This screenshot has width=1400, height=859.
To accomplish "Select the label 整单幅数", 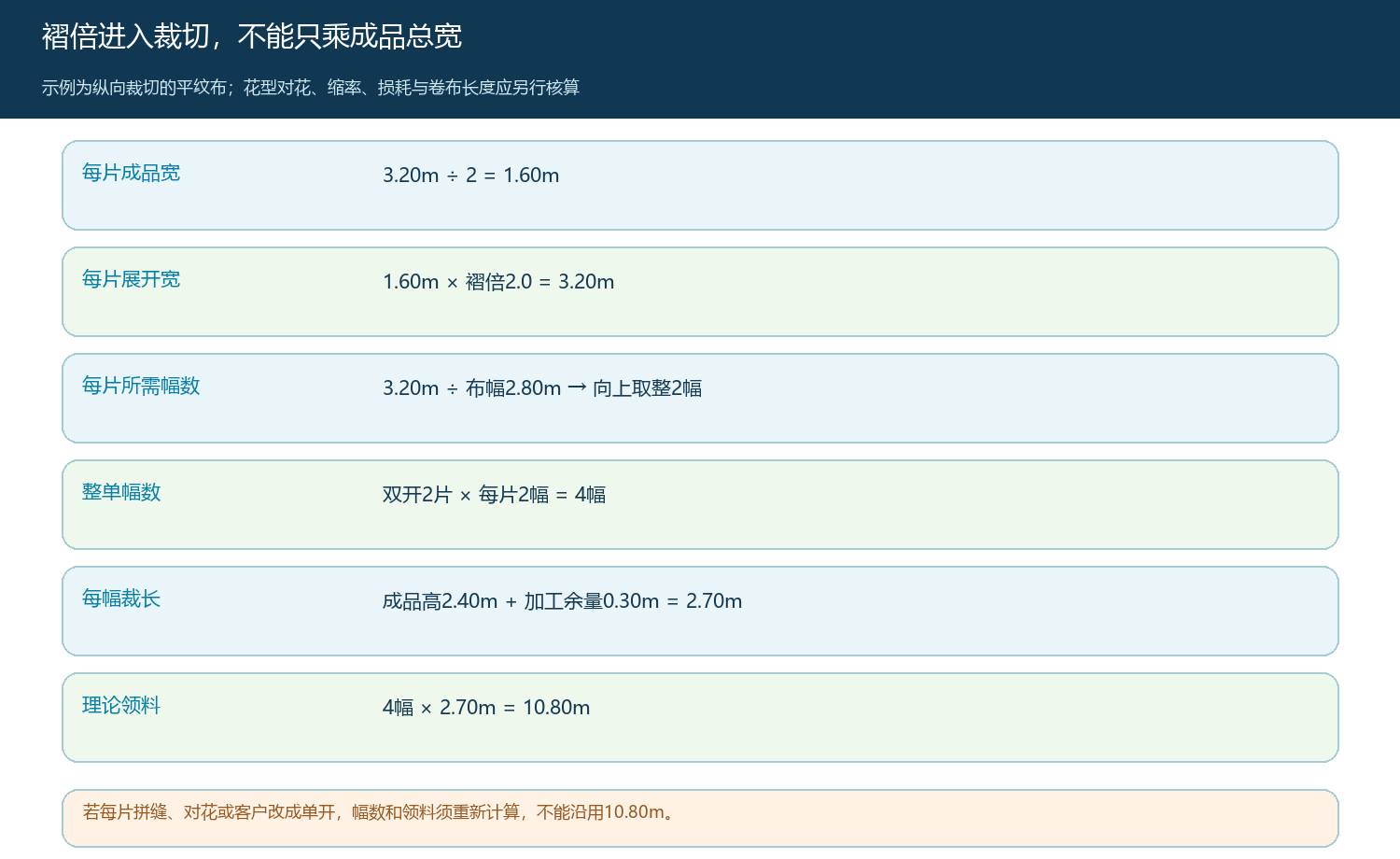I will tap(121, 492).
